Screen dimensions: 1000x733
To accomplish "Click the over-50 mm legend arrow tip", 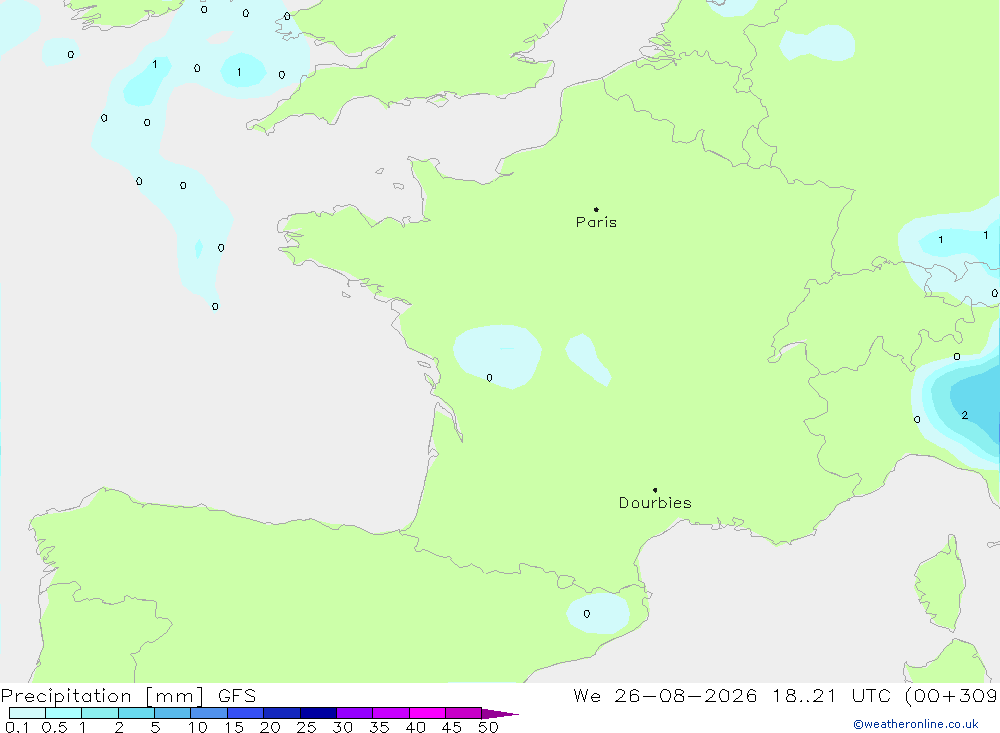I will click(501, 714).
